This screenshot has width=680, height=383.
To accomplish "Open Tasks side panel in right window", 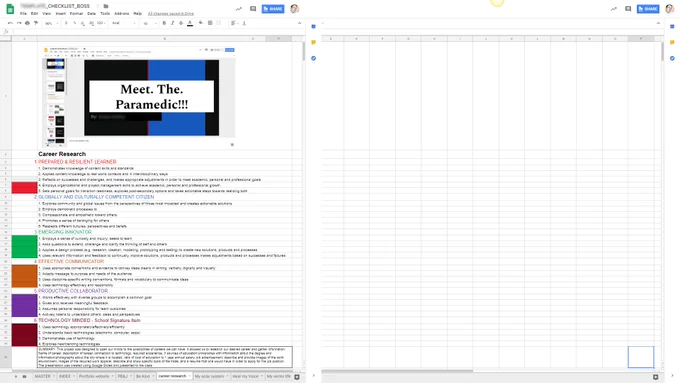I will 672,58.
